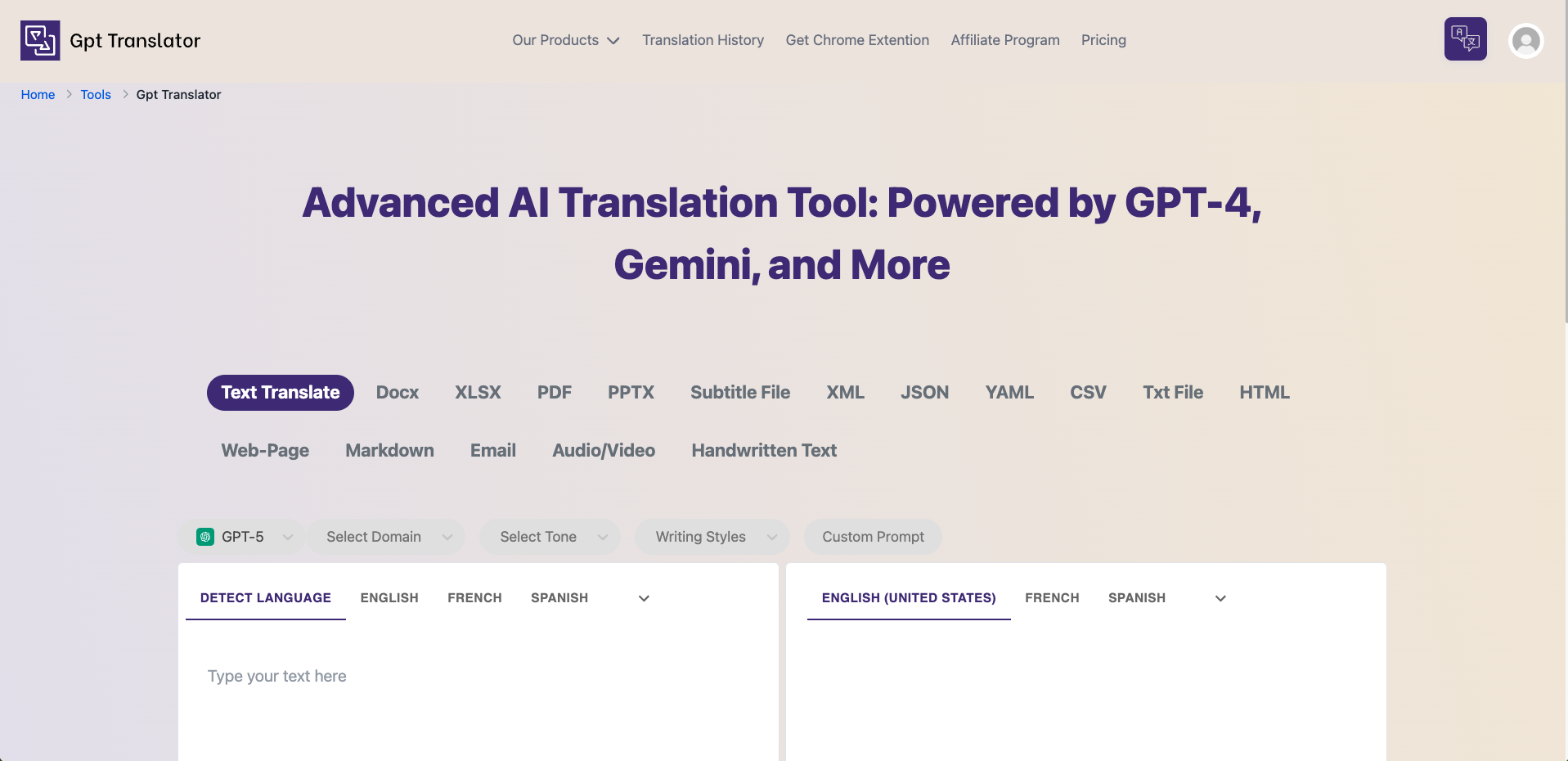Click the Home breadcrumb link

click(x=38, y=95)
